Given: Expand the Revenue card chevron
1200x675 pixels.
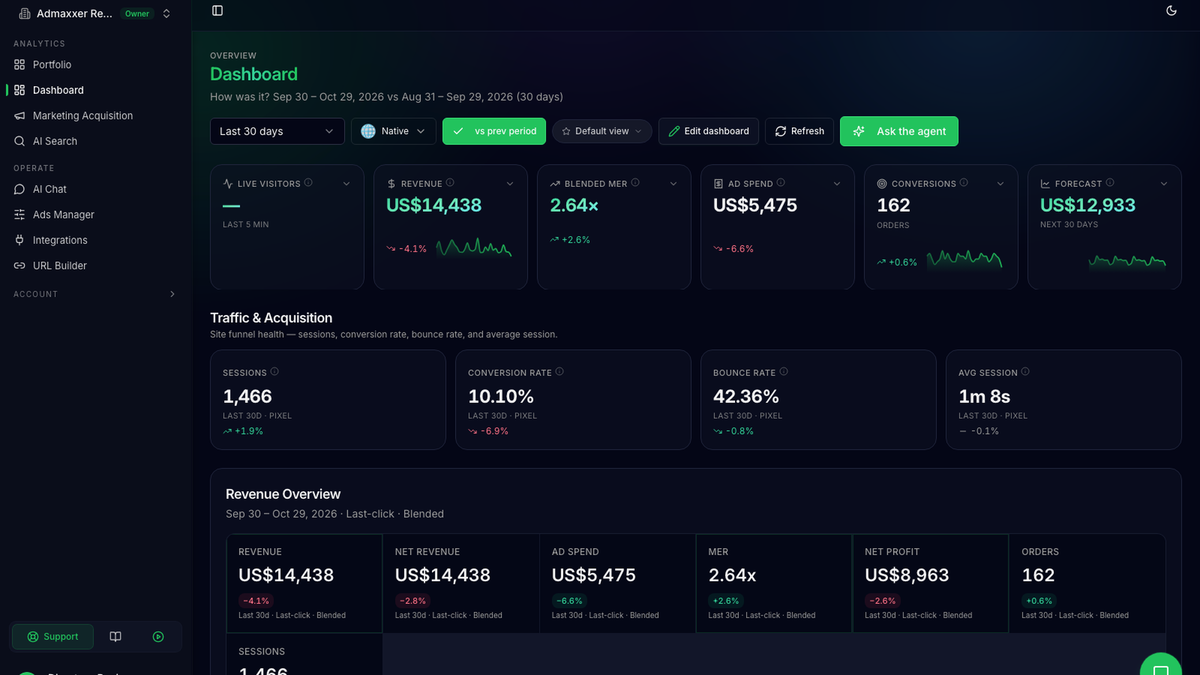Looking at the screenshot, I should click(509, 184).
